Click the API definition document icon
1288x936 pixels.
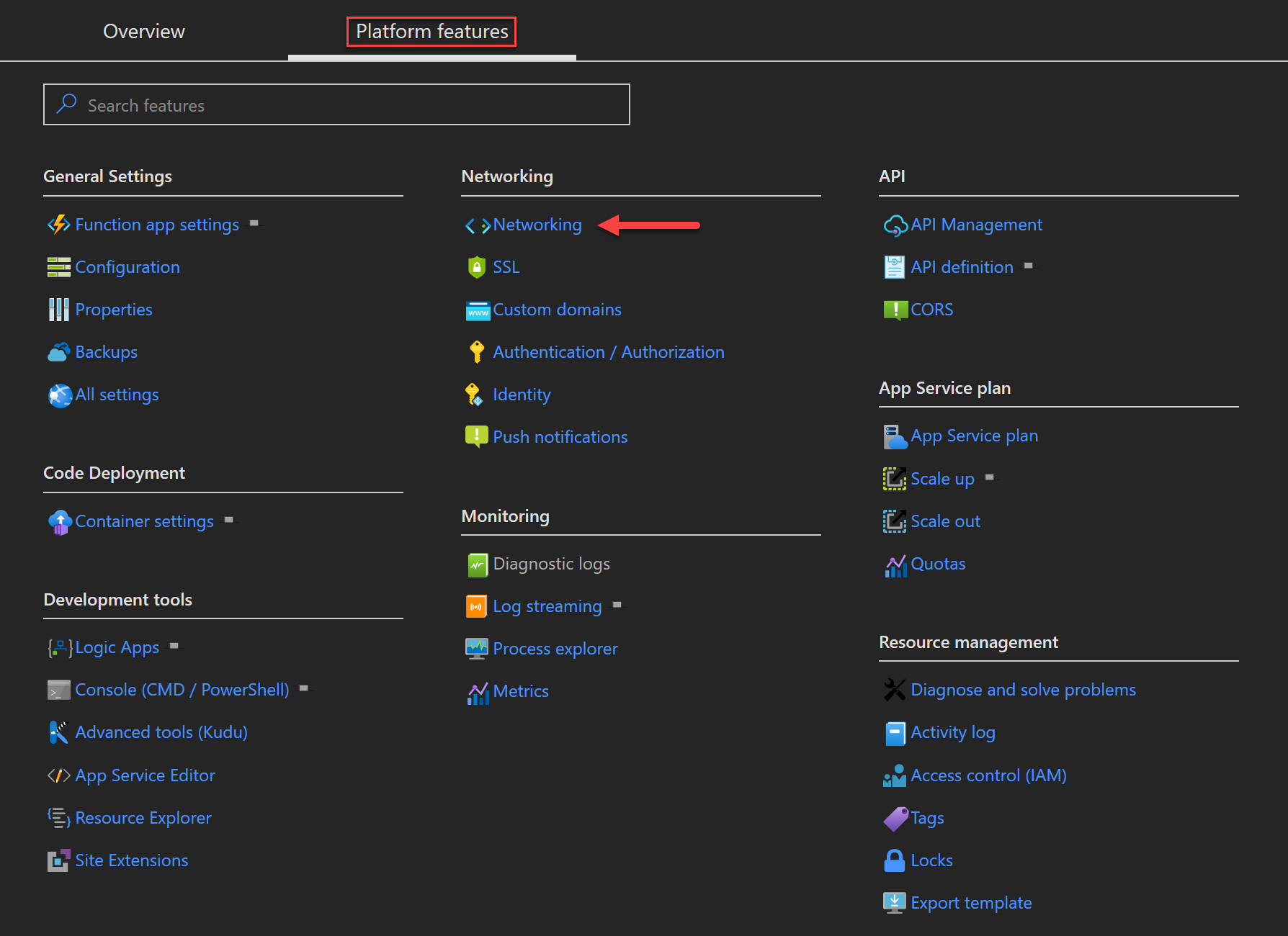tap(895, 267)
